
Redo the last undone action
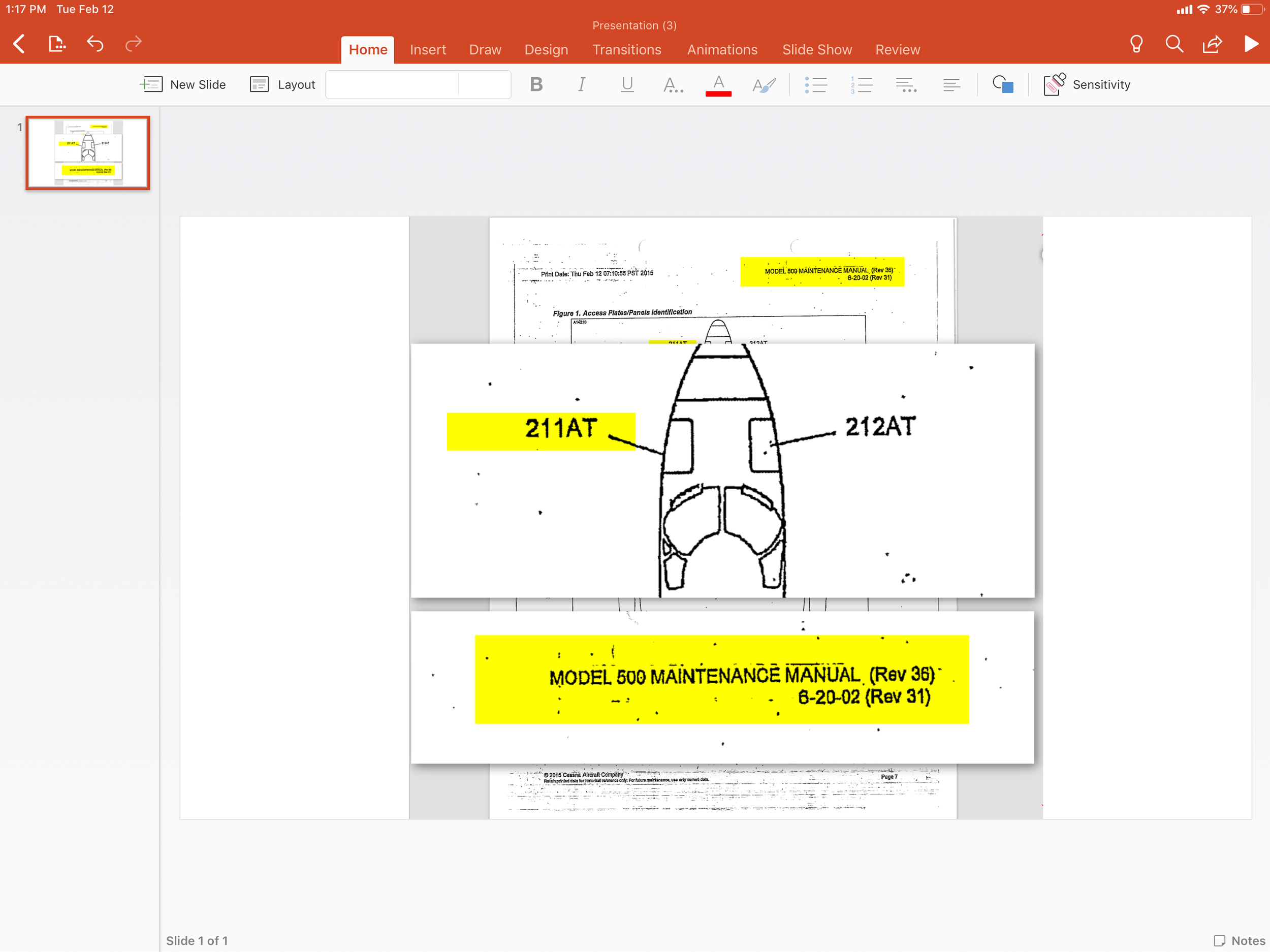point(133,44)
